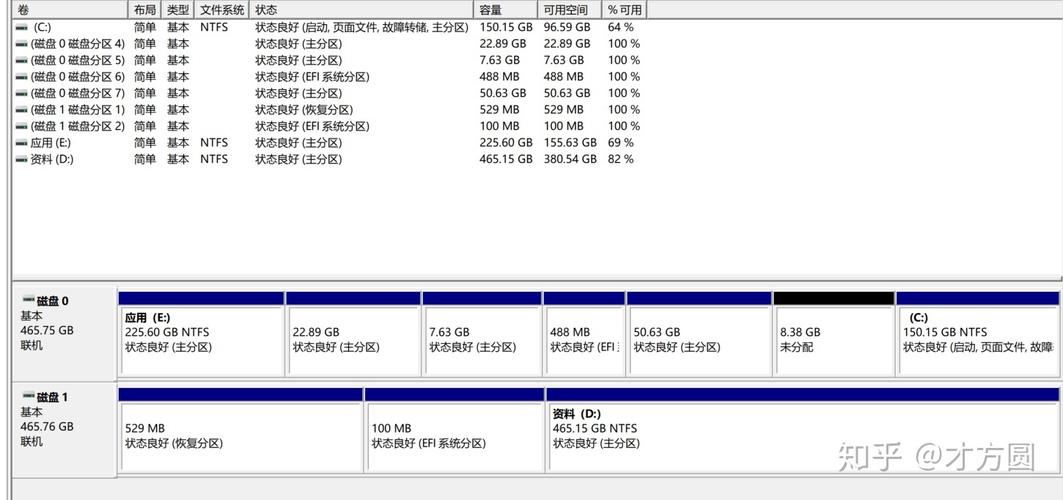The image size is (1063, 500).
Task: Click the drive icon of 磁盘 1 磁盘分区 1 row
Action: [x=22, y=110]
